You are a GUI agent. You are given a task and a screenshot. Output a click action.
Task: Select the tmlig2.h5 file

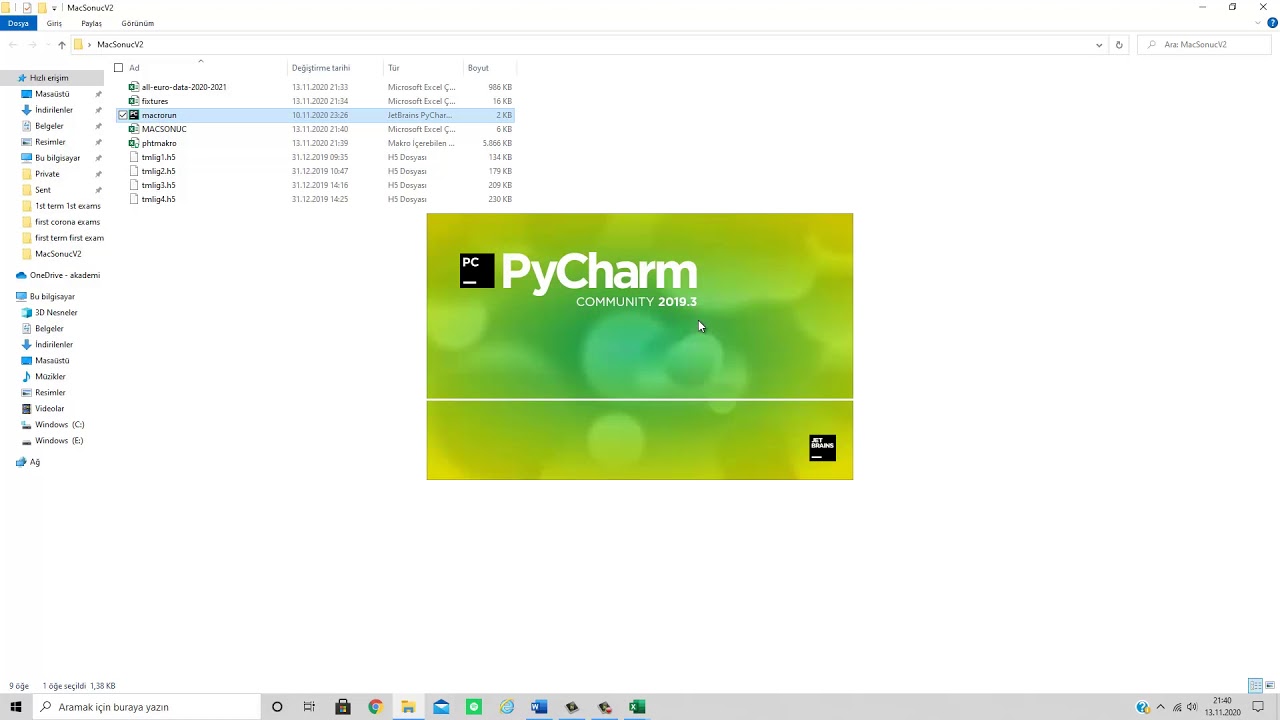[x=158, y=171]
